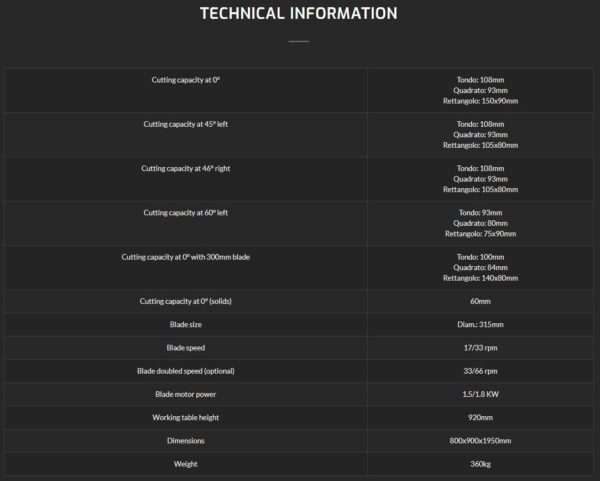The width and height of the screenshot is (600, 481).
Task: Click the Technical Information heading
Action: [299, 13]
